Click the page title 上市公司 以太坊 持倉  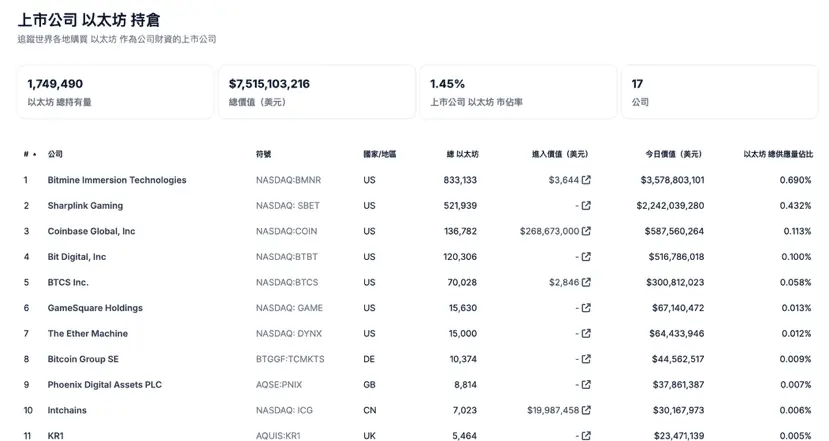pyautogui.click(x=88, y=20)
